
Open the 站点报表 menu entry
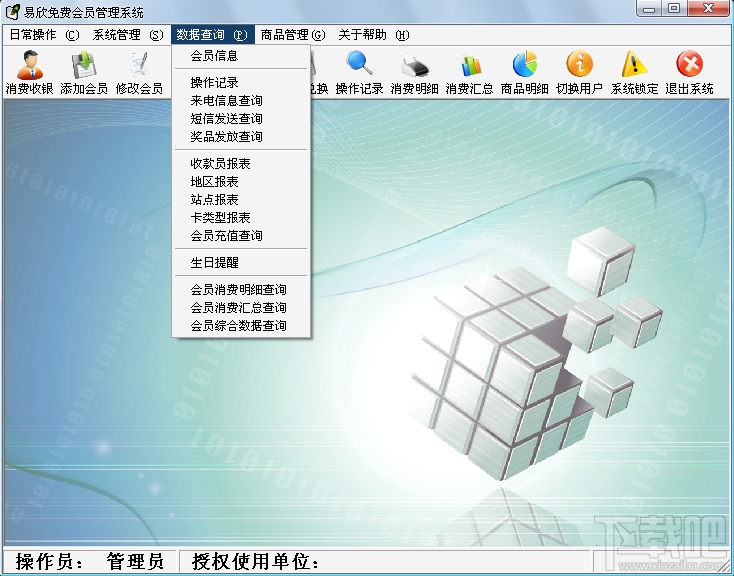click(241, 199)
